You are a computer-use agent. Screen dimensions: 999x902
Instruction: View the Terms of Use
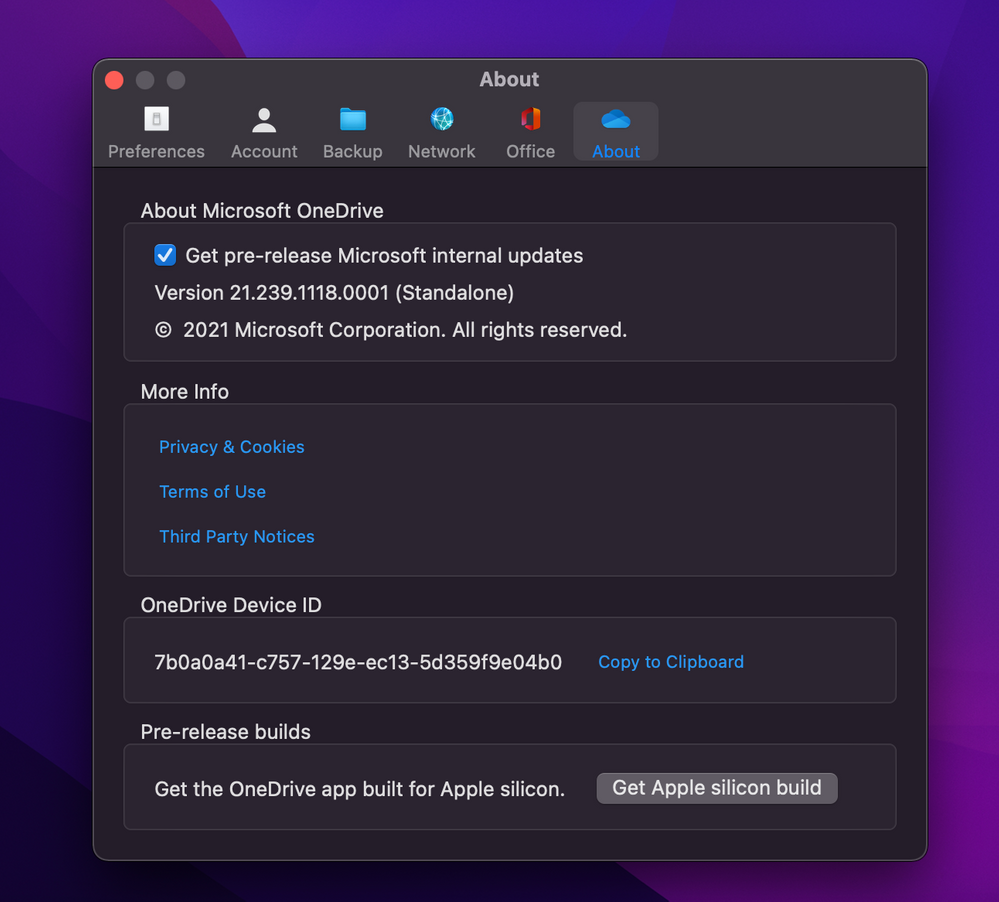pos(212,492)
